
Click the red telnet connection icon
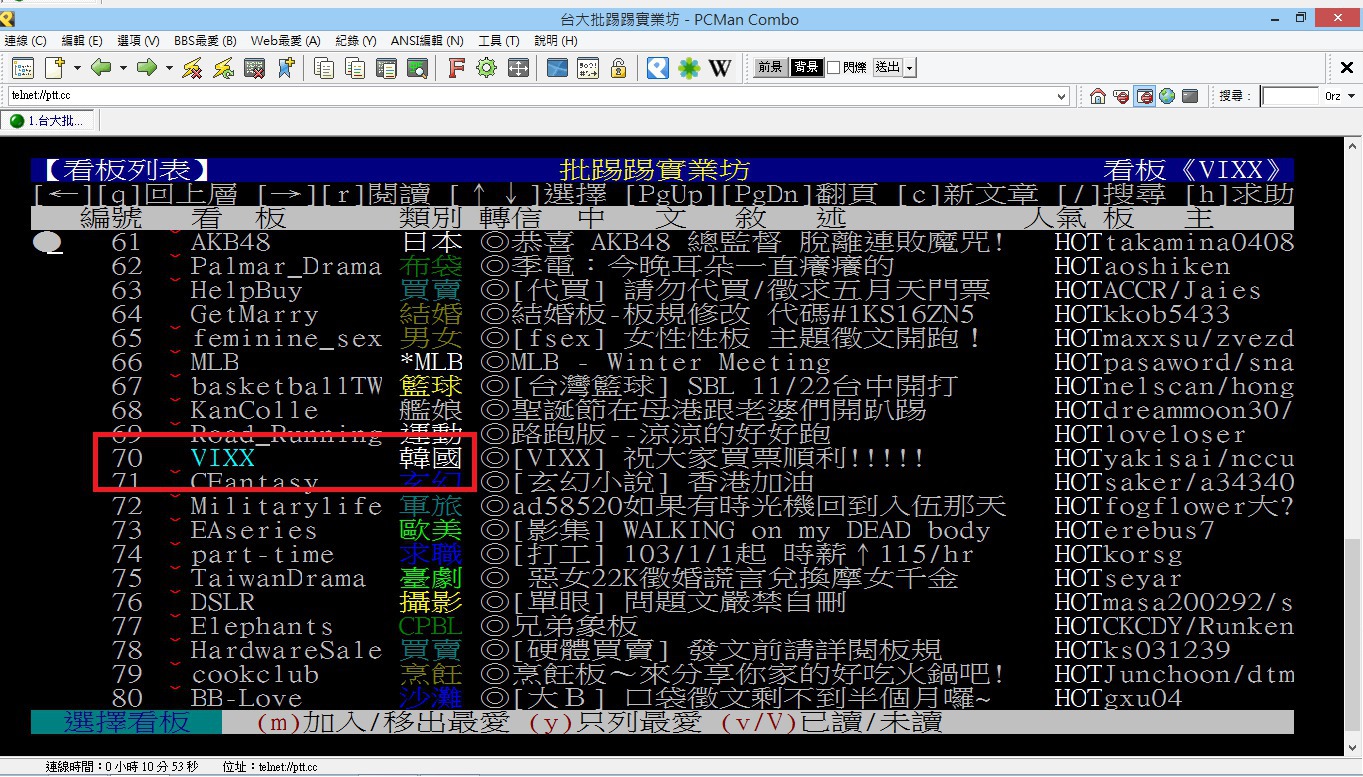(x=1121, y=96)
